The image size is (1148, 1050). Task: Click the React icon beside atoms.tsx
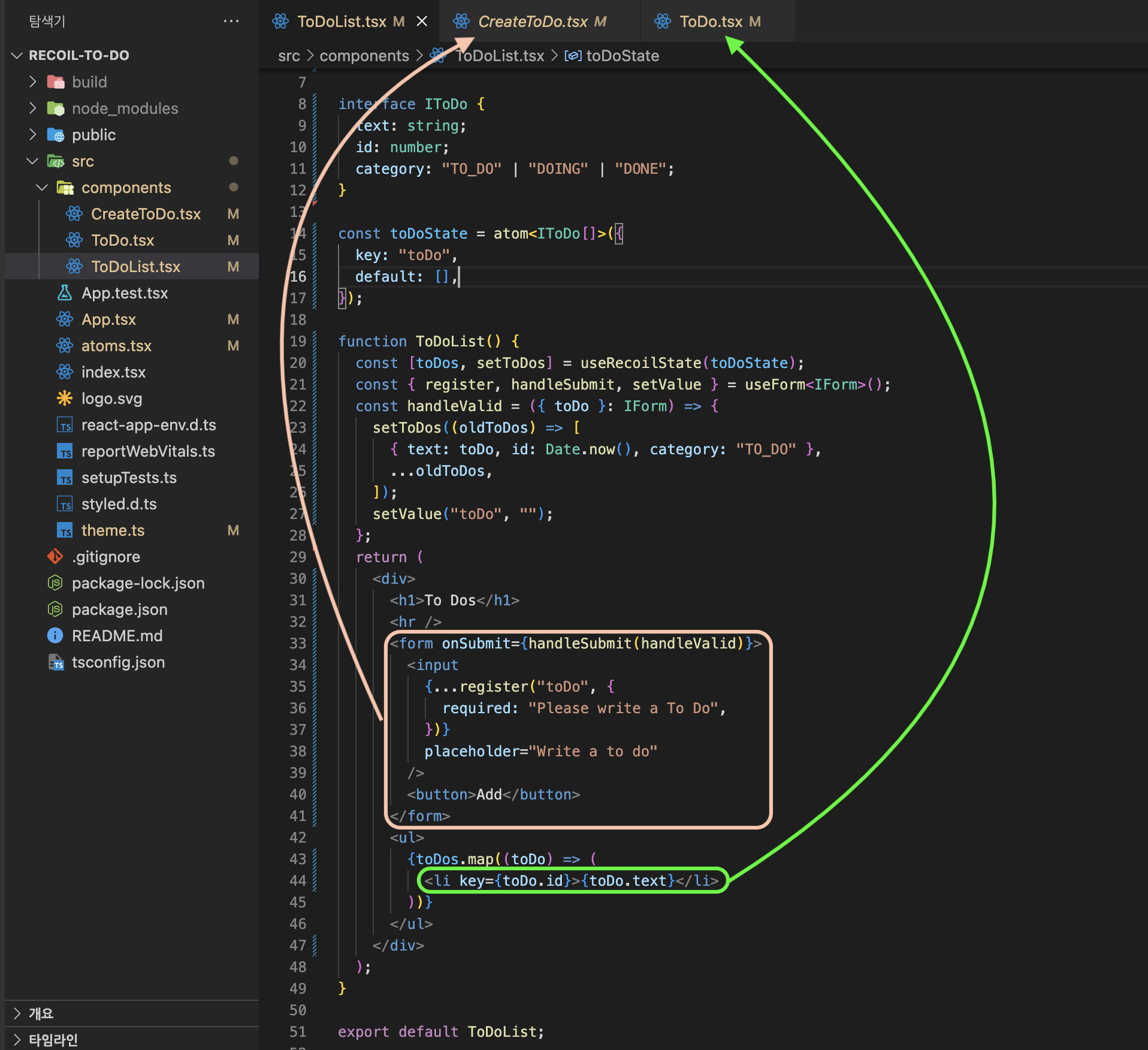(x=65, y=345)
